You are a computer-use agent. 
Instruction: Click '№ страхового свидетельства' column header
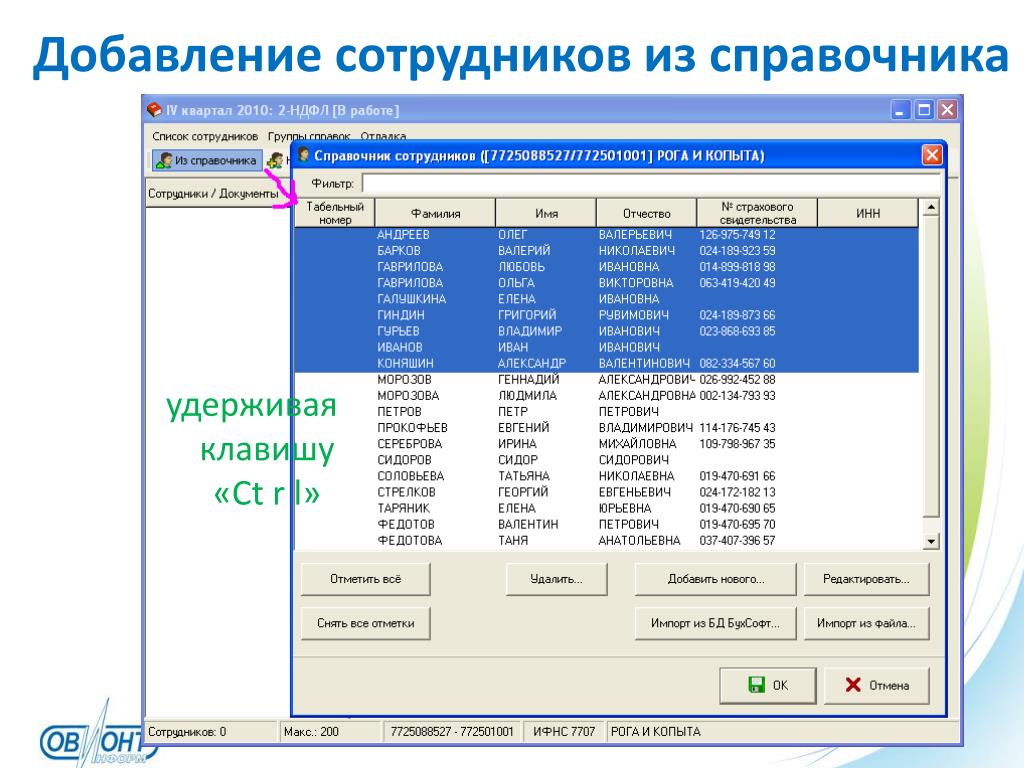pyautogui.click(x=758, y=213)
